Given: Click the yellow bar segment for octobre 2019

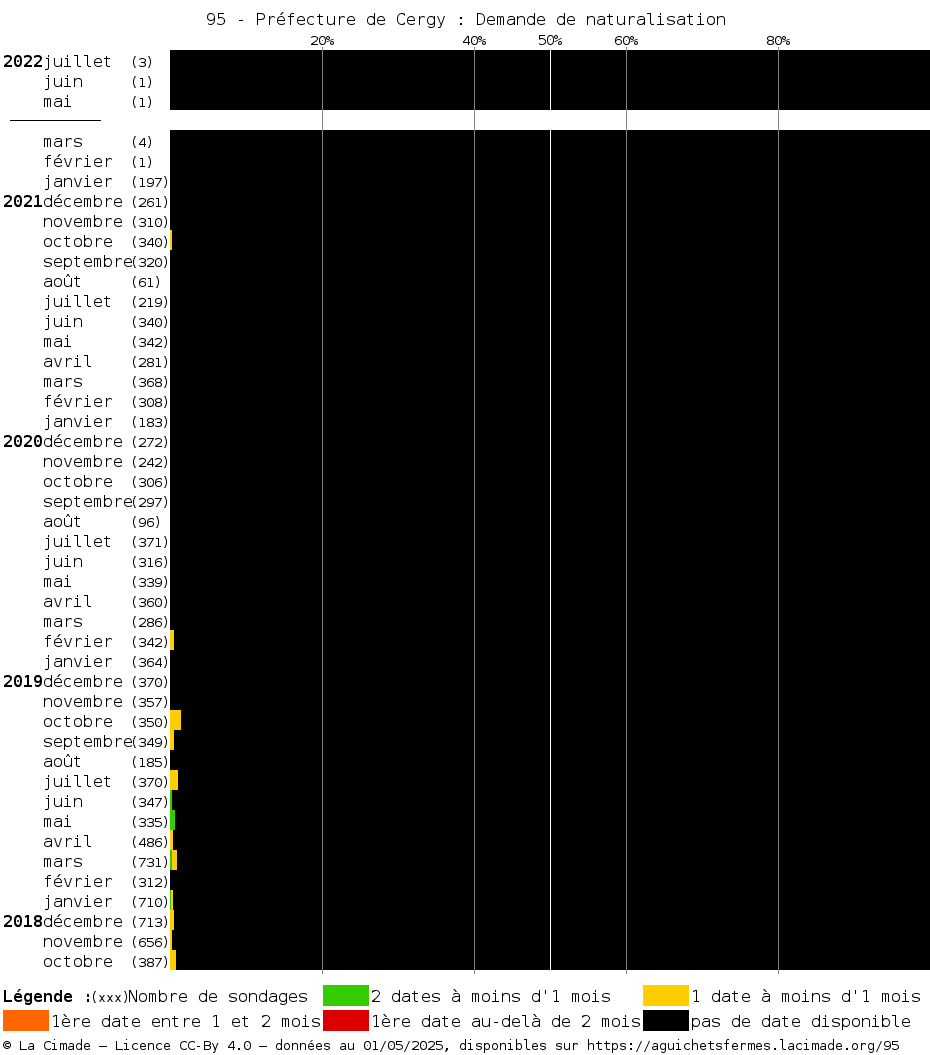Looking at the screenshot, I should point(176,720).
